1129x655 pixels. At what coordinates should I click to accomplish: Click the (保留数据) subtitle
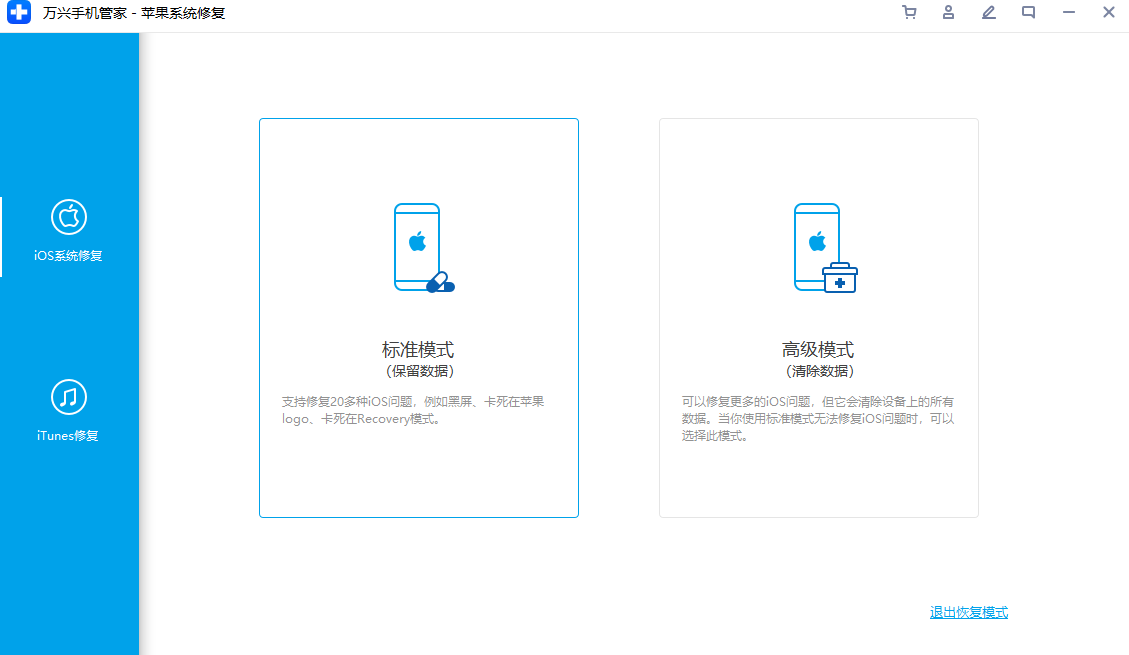point(420,371)
